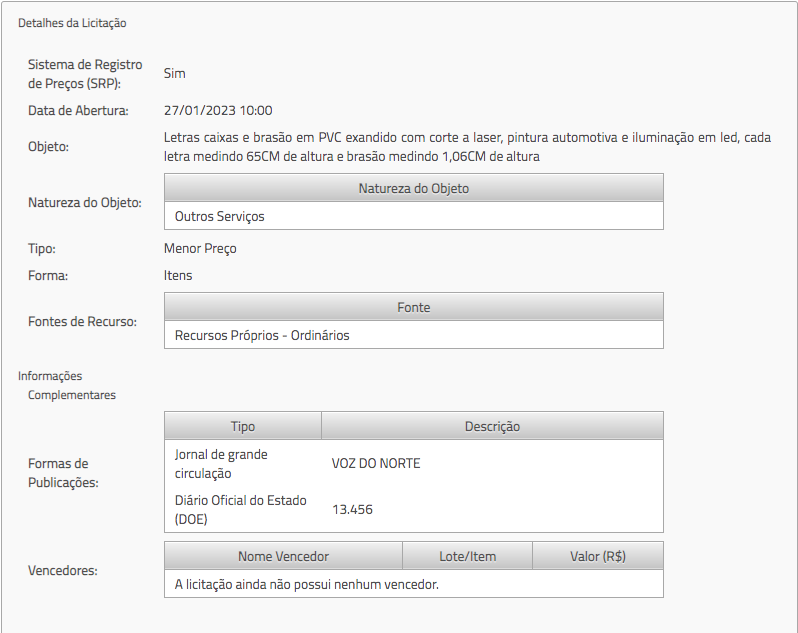
Task: Click the 'Descrição' column header
Action: (492, 426)
